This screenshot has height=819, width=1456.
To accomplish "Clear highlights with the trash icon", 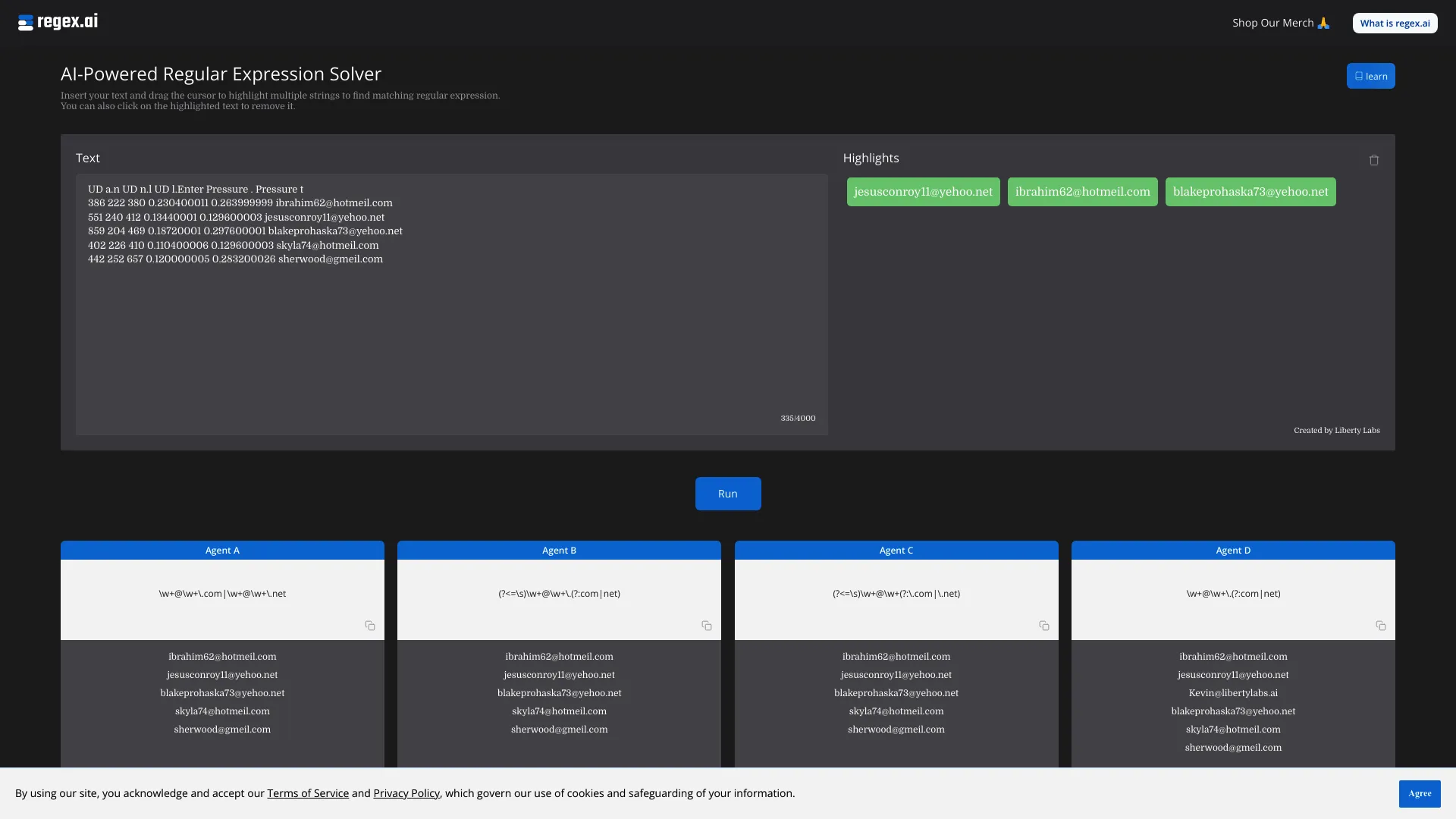I will pyautogui.click(x=1373, y=160).
